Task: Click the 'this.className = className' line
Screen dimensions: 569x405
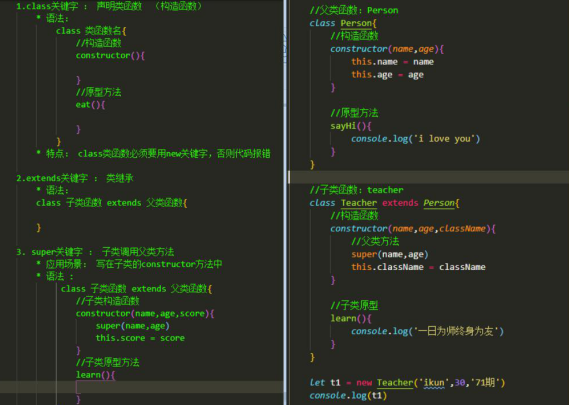Action: pos(418,267)
